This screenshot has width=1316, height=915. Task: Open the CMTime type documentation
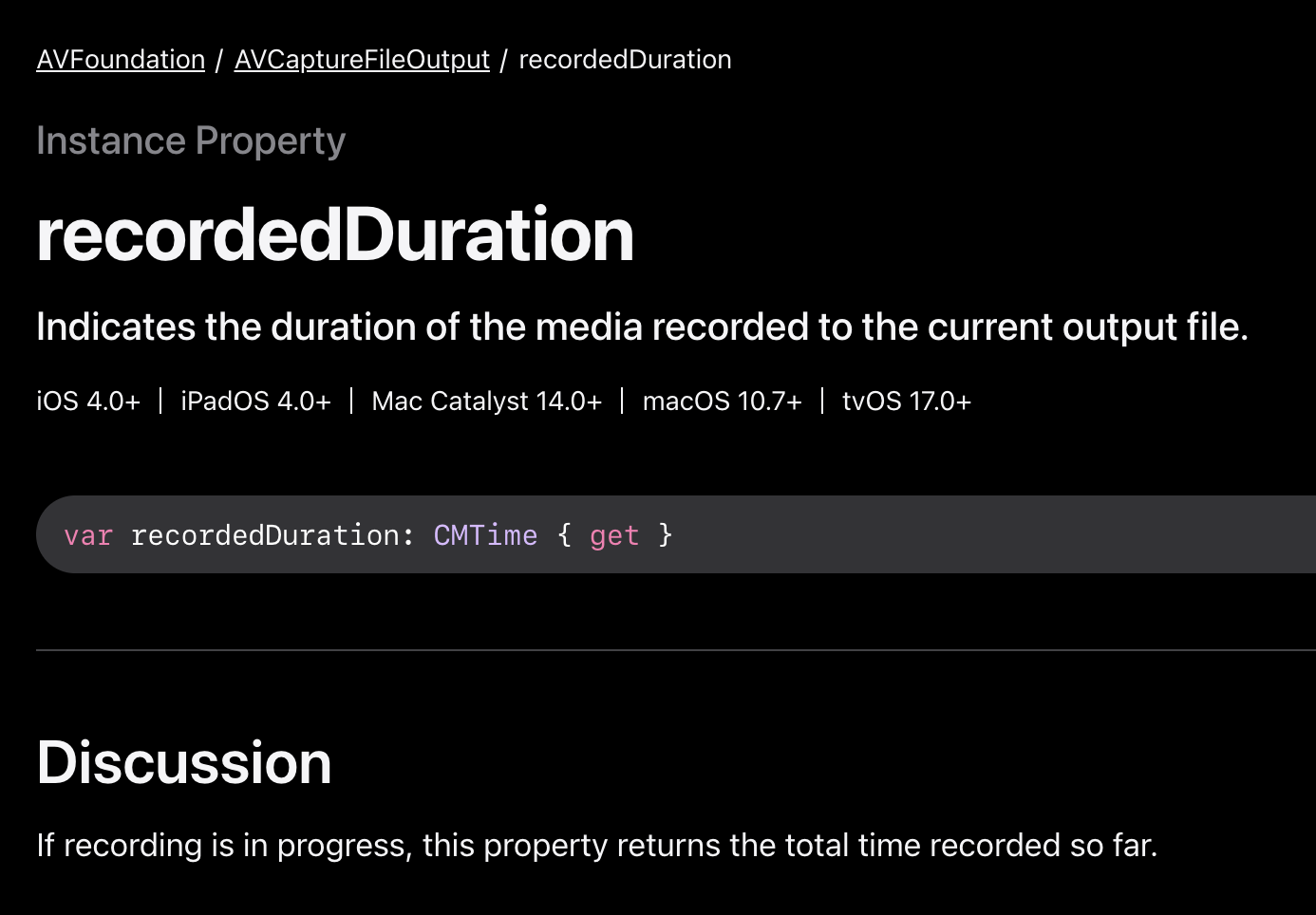click(485, 535)
